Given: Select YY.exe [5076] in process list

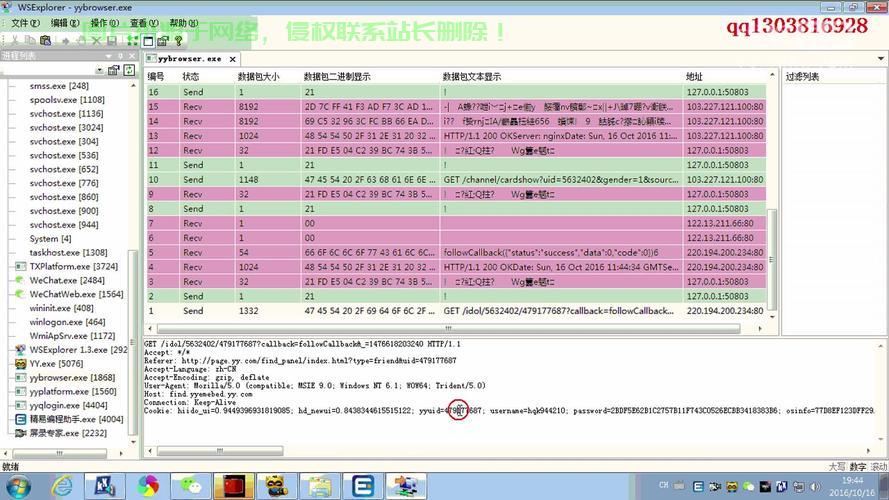Looking at the screenshot, I should tap(56, 364).
